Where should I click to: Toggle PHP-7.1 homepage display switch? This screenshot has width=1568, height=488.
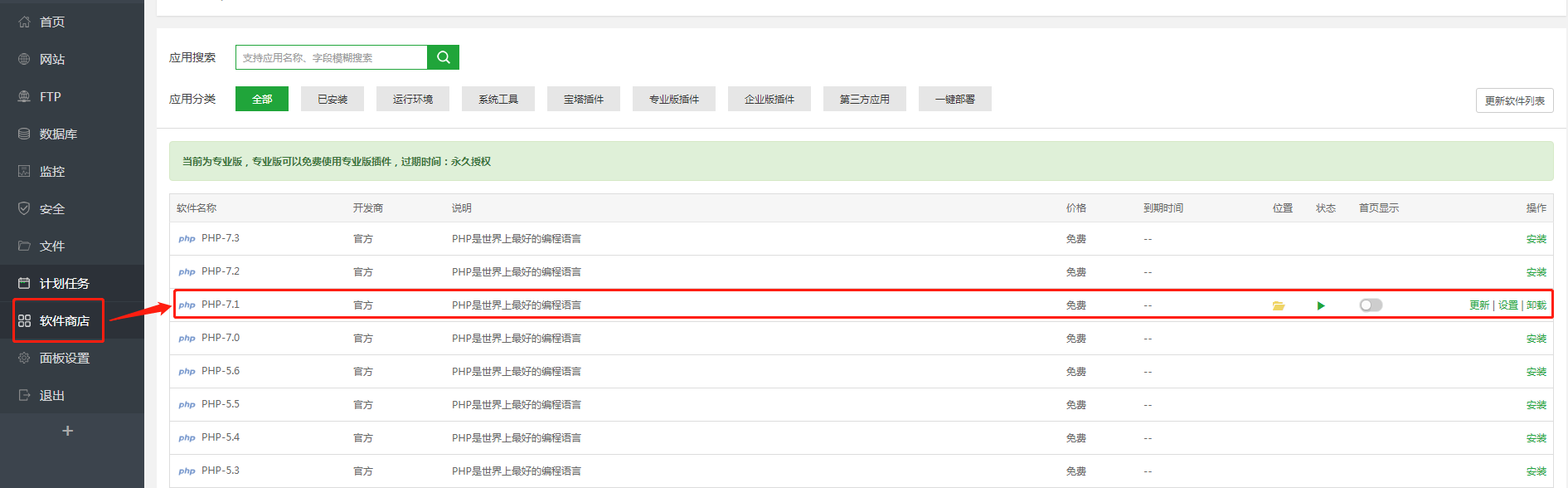coord(1371,305)
